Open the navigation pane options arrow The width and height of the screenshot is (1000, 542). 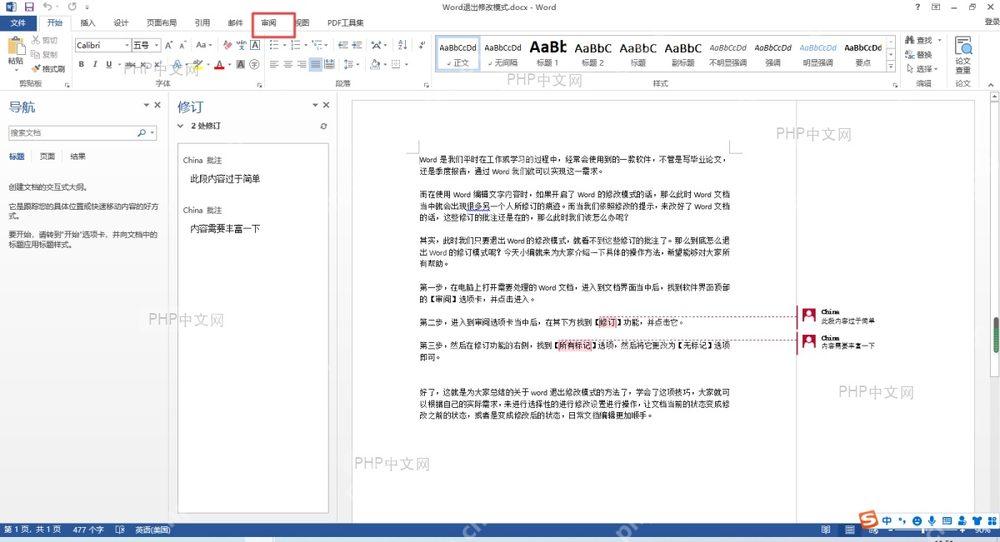(x=146, y=105)
